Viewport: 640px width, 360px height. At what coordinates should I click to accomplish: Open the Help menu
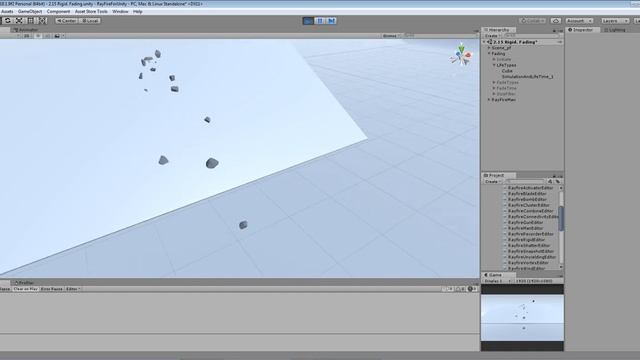click(x=138, y=11)
